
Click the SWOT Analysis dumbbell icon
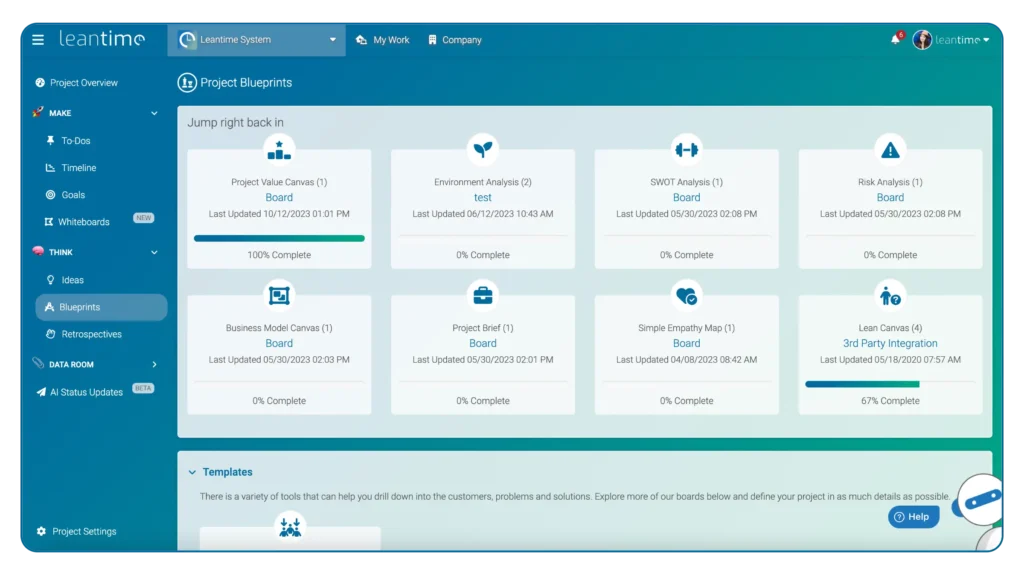coord(686,150)
